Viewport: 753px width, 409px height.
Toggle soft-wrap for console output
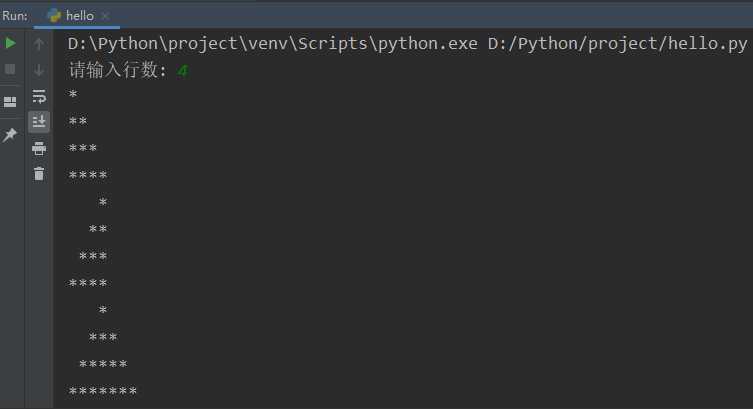point(39,96)
